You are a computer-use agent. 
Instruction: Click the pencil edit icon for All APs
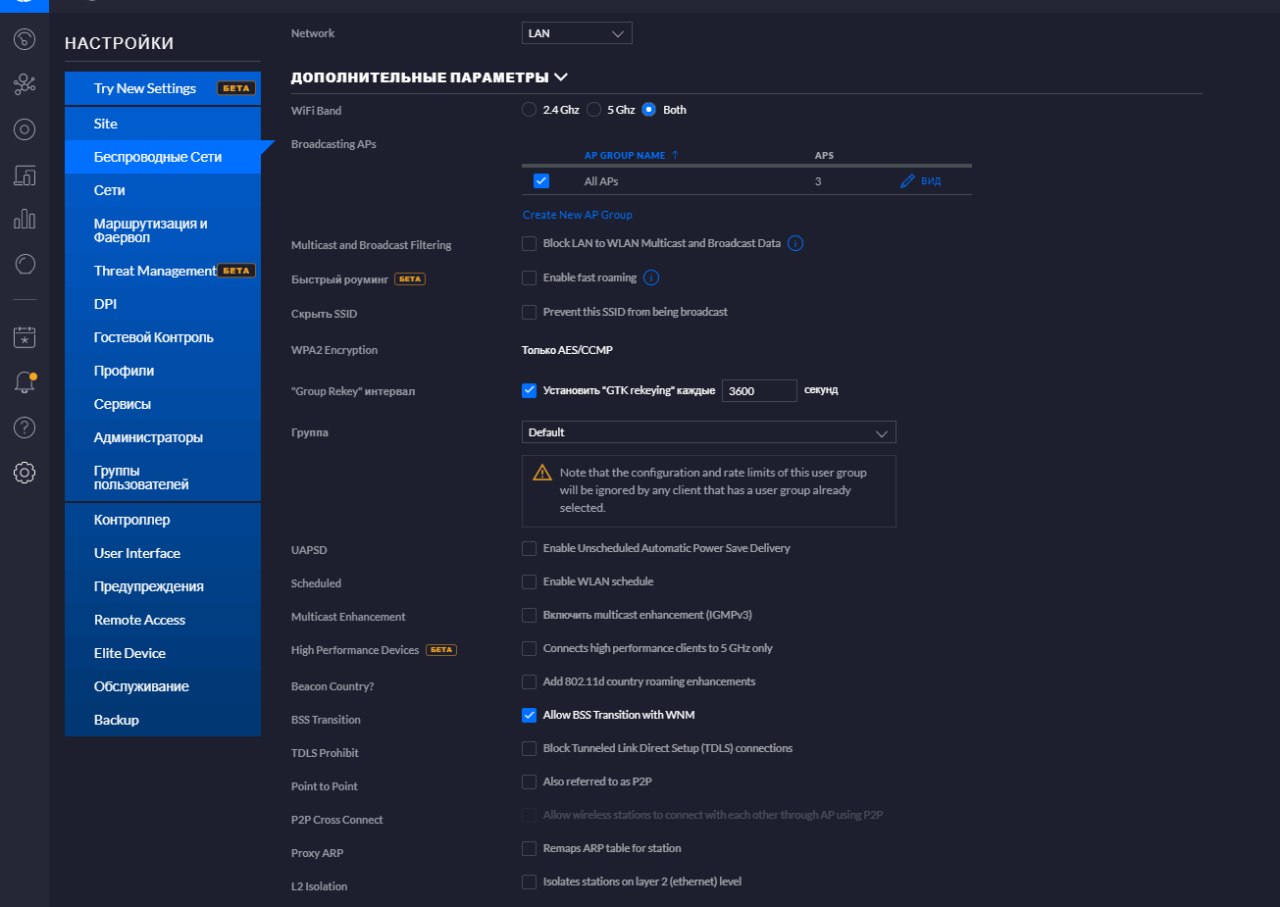point(908,181)
